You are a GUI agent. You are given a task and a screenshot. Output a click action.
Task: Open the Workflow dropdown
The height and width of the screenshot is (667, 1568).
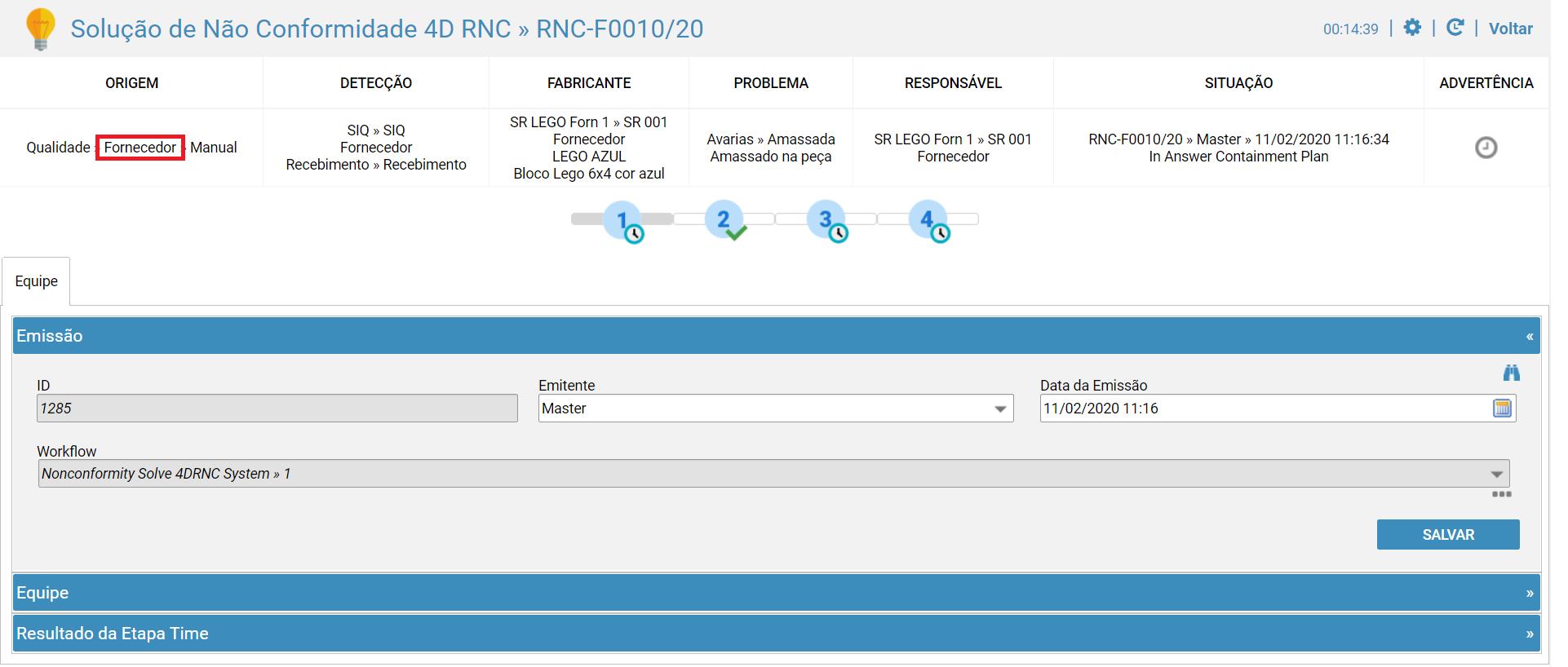click(773, 474)
